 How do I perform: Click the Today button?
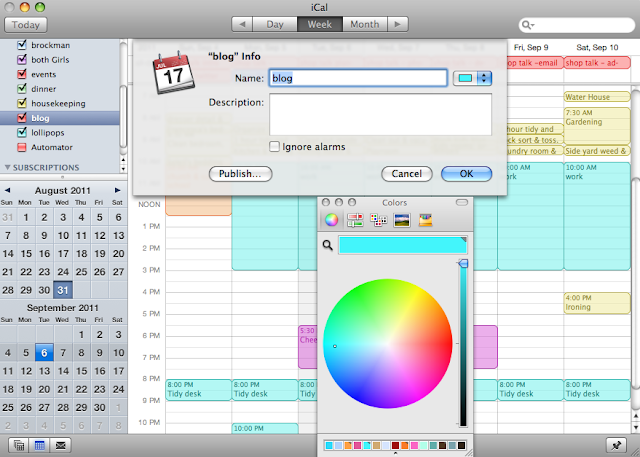coord(26,25)
